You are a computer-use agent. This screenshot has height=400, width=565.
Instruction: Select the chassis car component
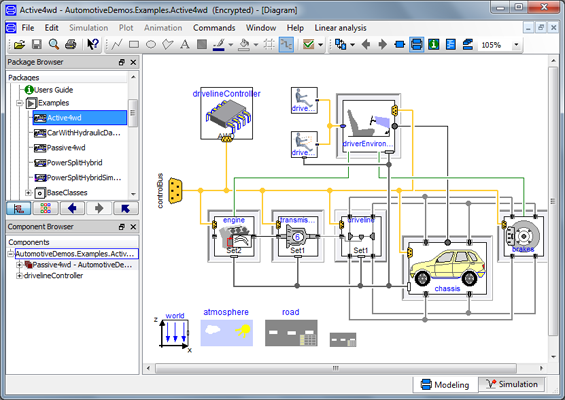click(x=447, y=268)
